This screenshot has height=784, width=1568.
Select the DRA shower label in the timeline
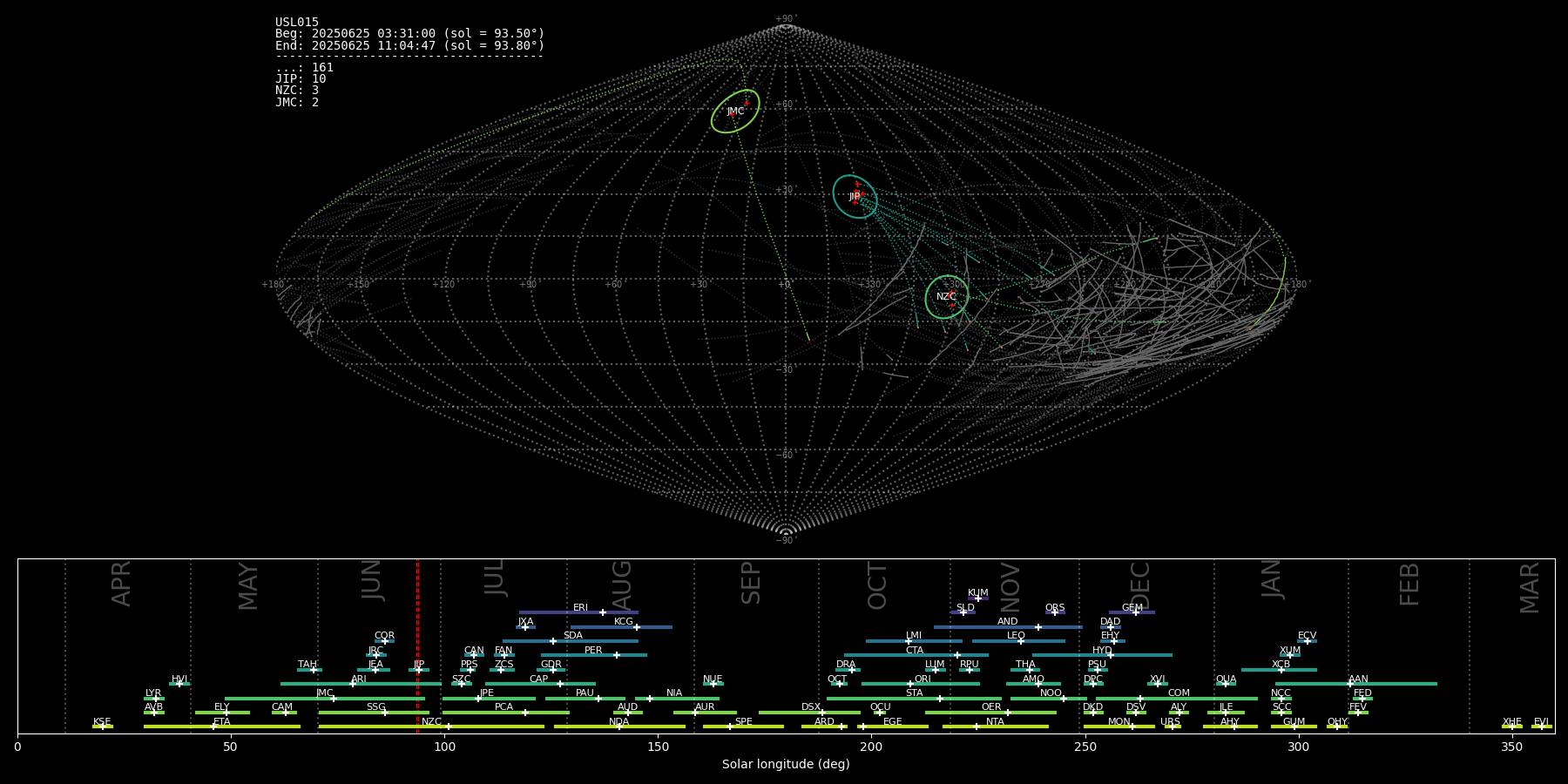(x=846, y=665)
